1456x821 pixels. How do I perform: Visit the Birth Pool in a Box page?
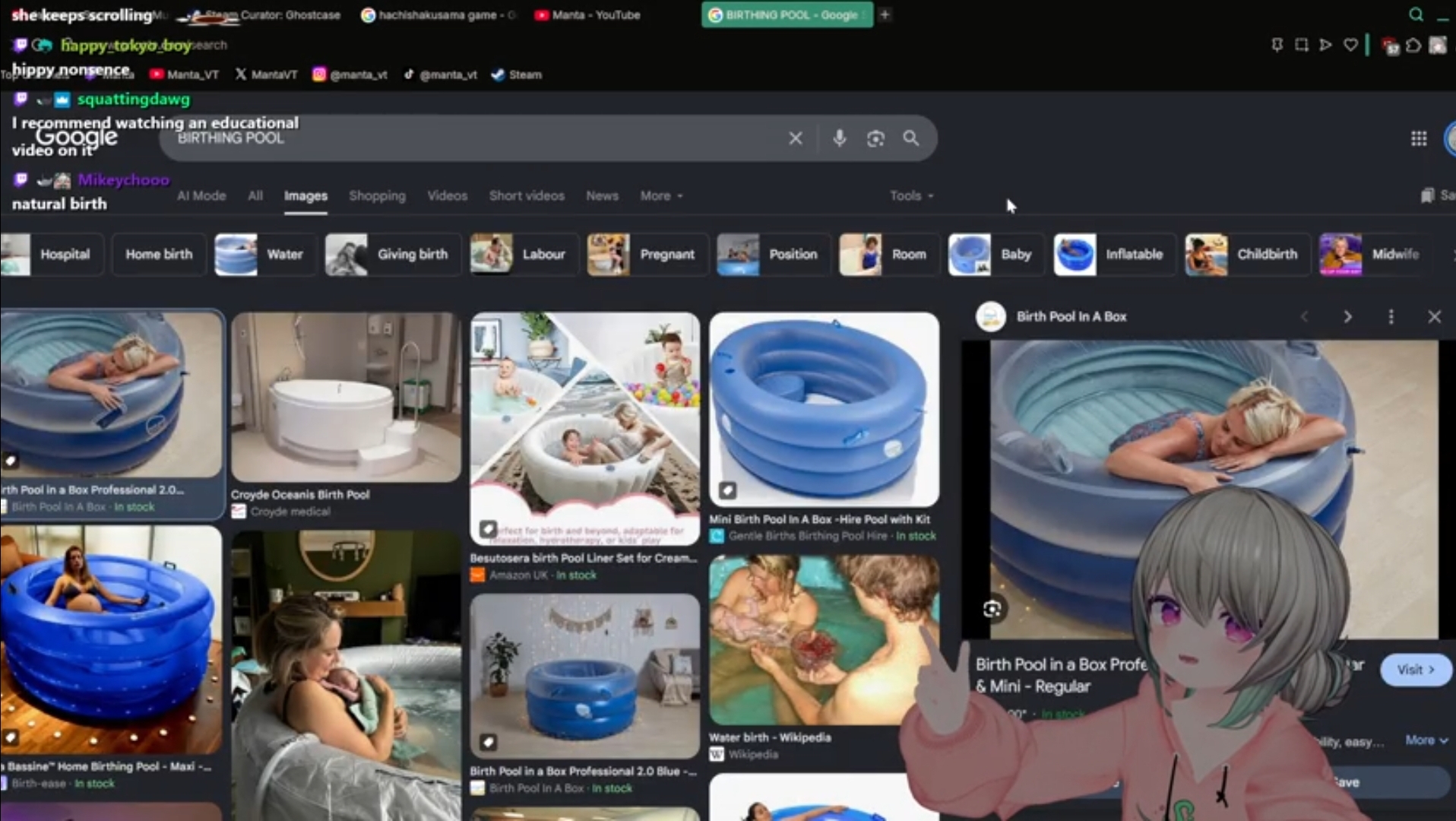click(1416, 670)
